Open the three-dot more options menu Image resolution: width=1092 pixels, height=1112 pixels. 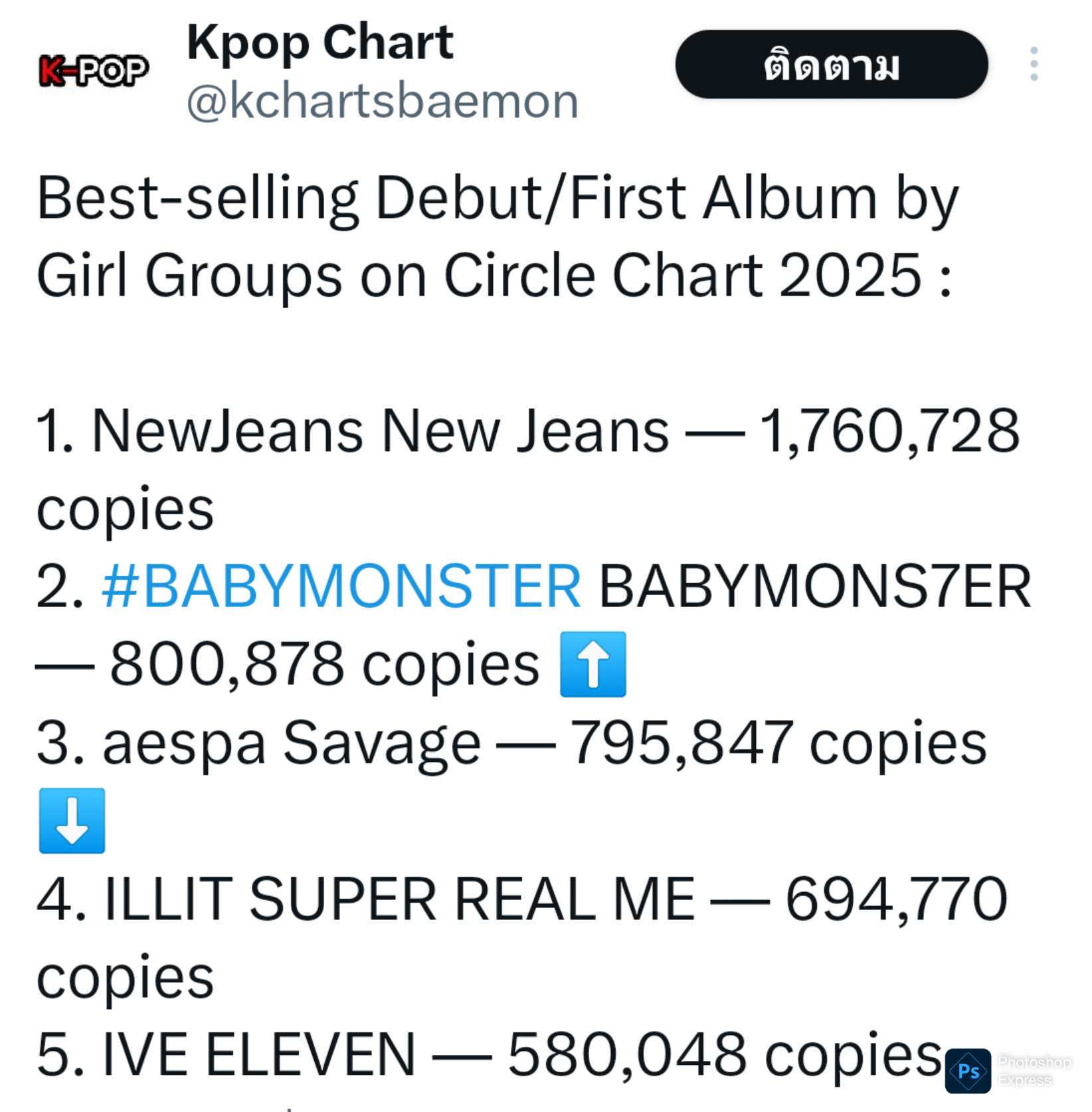point(1034,64)
